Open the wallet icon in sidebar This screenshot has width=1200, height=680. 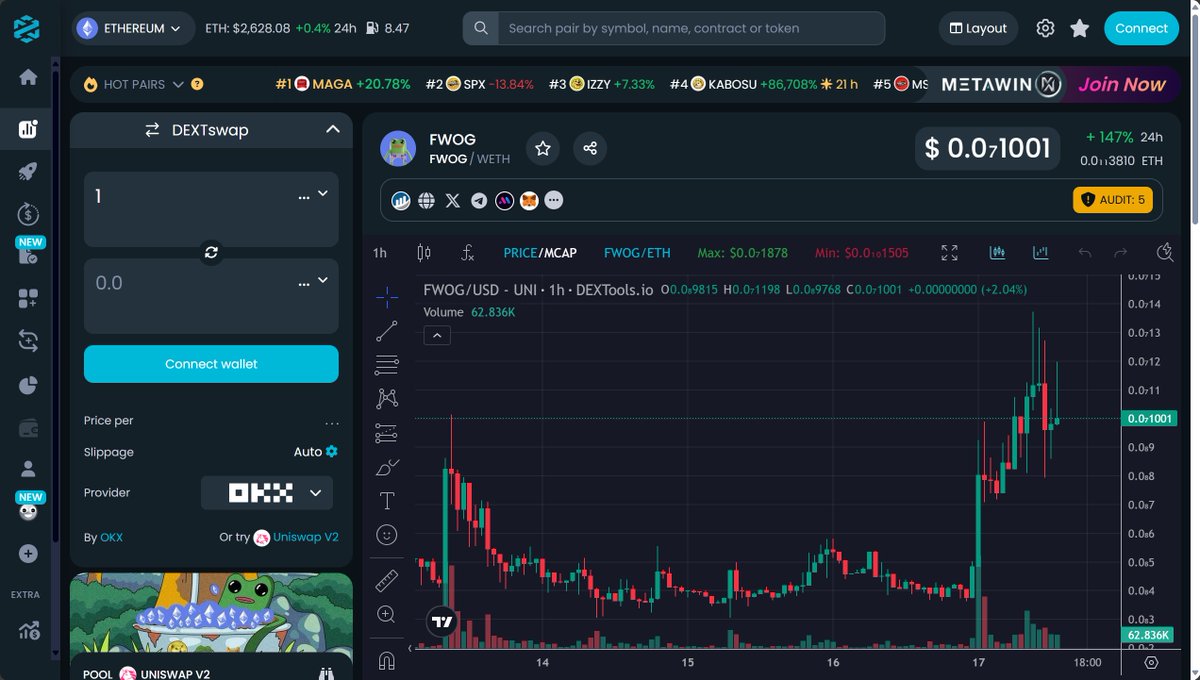click(x=28, y=428)
